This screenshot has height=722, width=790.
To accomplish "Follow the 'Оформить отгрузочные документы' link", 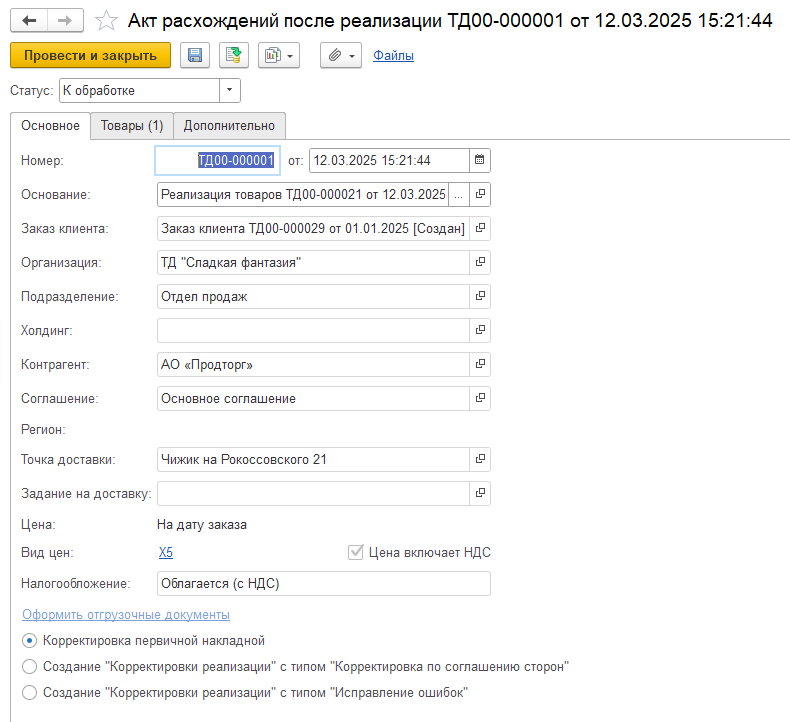I will tap(126, 614).
